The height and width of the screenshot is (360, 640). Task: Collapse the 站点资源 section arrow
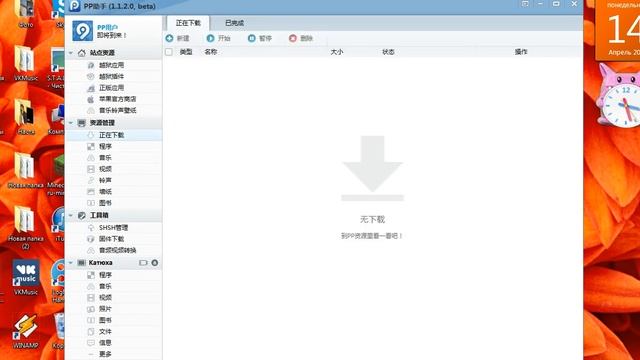point(71,53)
